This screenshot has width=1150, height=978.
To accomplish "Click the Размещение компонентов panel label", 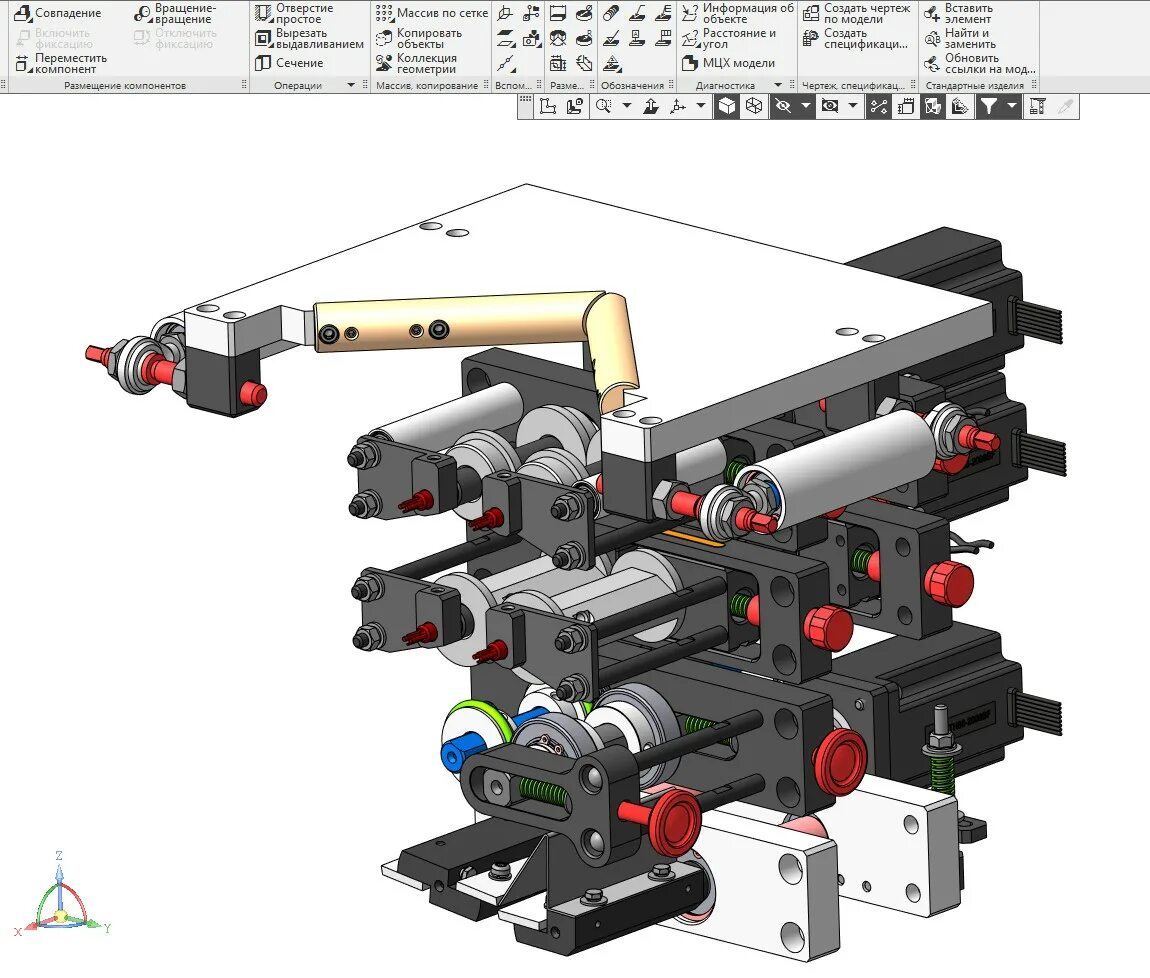I will (x=125, y=86).
